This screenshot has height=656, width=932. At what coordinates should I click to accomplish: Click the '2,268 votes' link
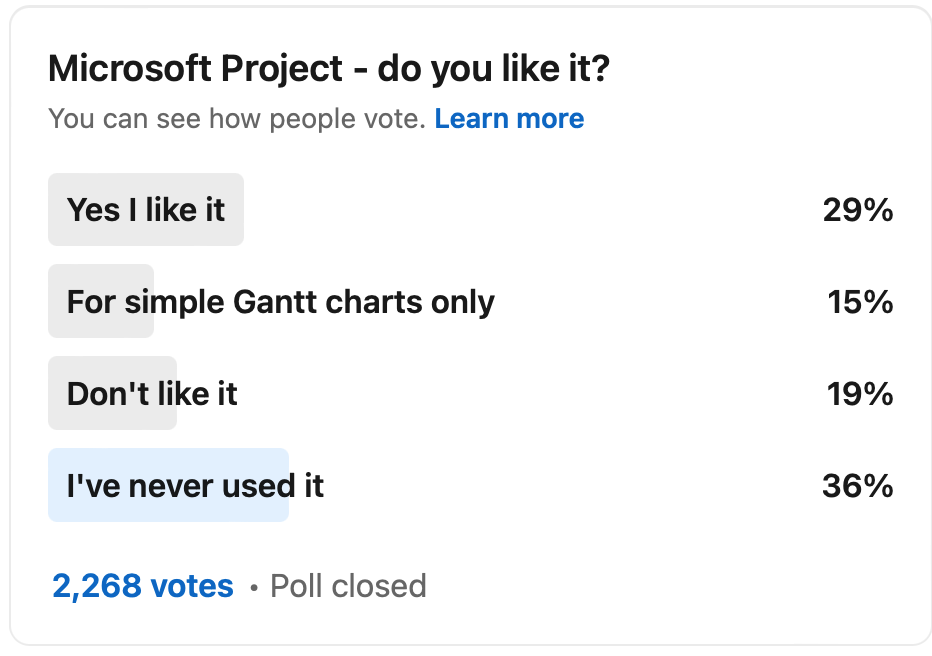141,586
